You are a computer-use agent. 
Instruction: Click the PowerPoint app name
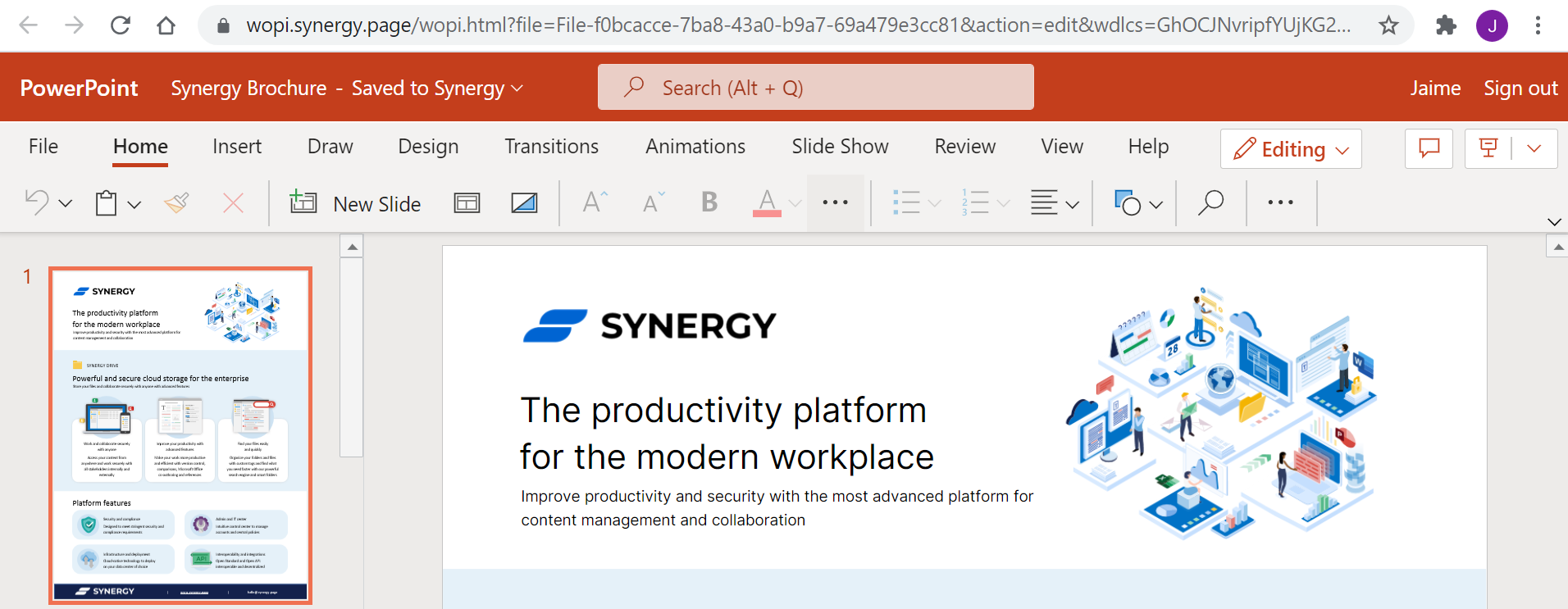coord(79,88)
